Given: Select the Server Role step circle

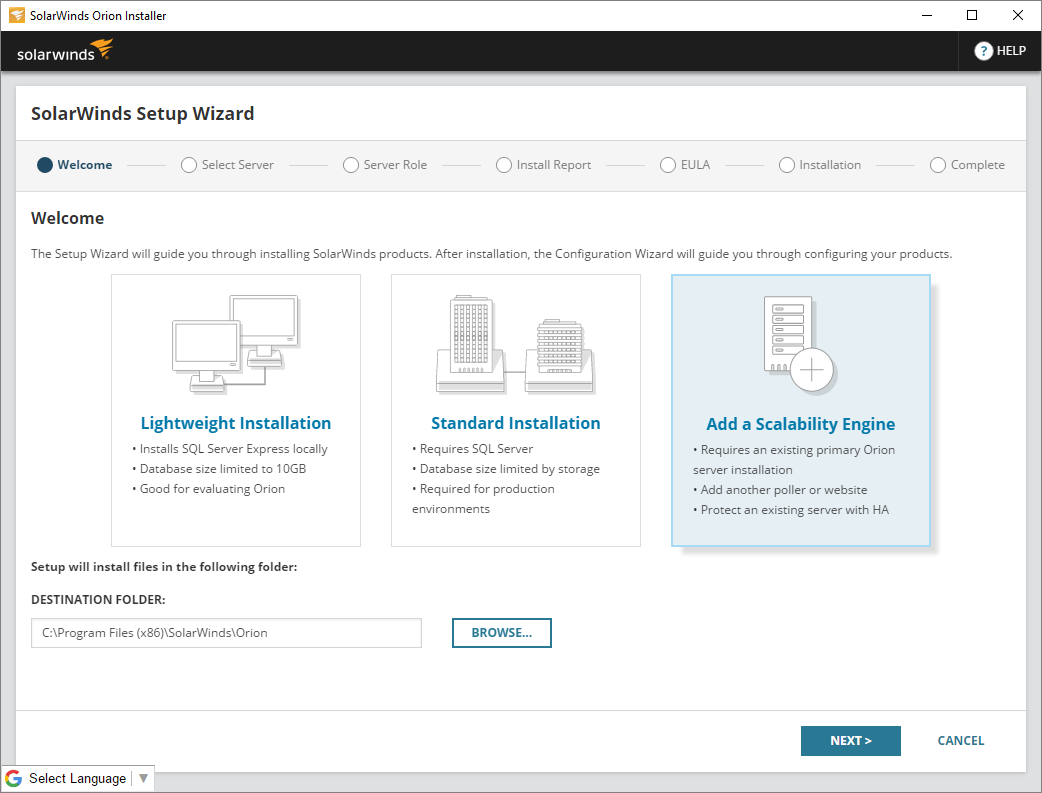Looking at the screenshot, I should pos(351,165).
